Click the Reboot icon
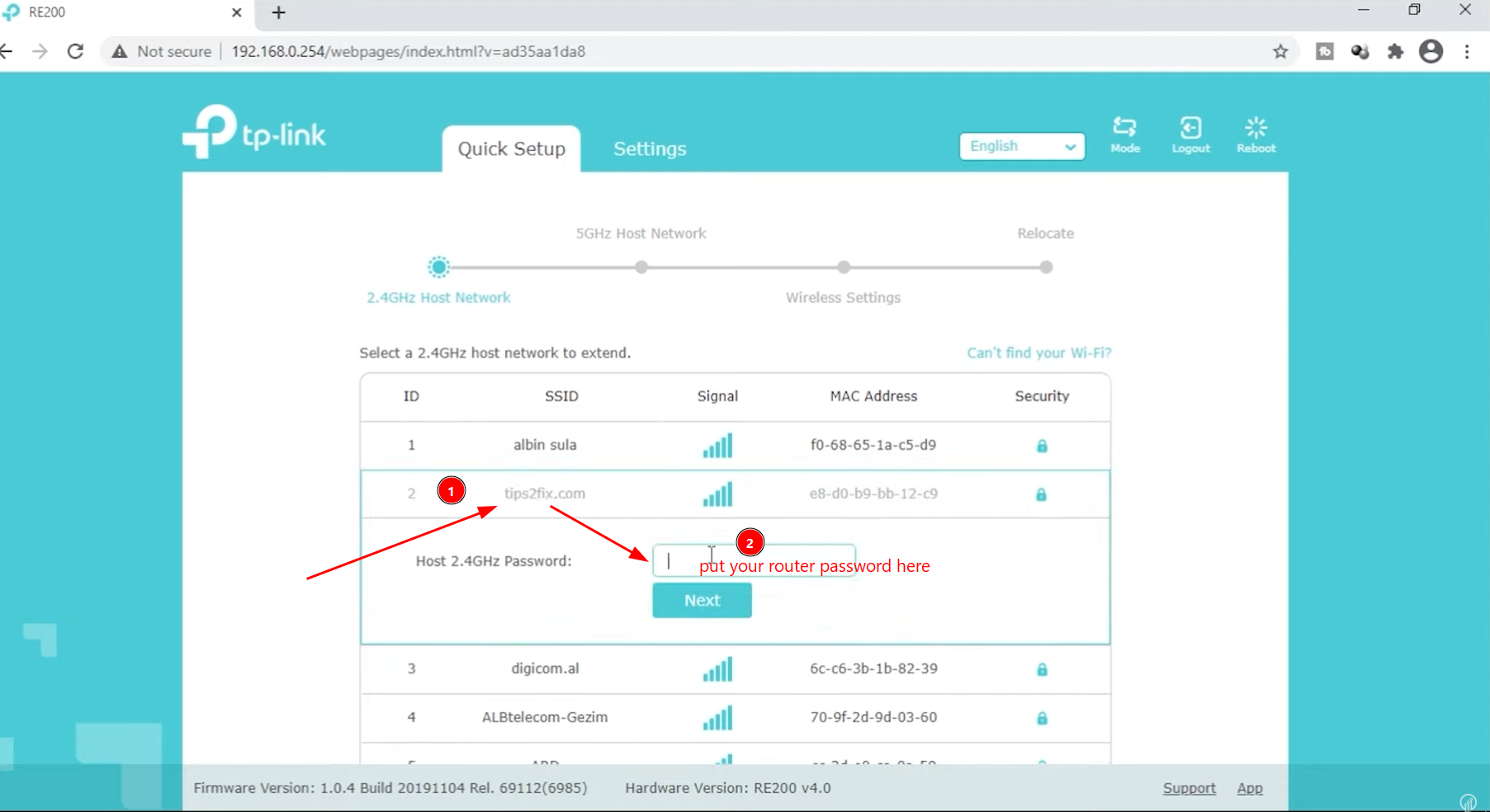Image resolution: width=1490 pixels, height=812 pixels. (x=1256, y=134)
